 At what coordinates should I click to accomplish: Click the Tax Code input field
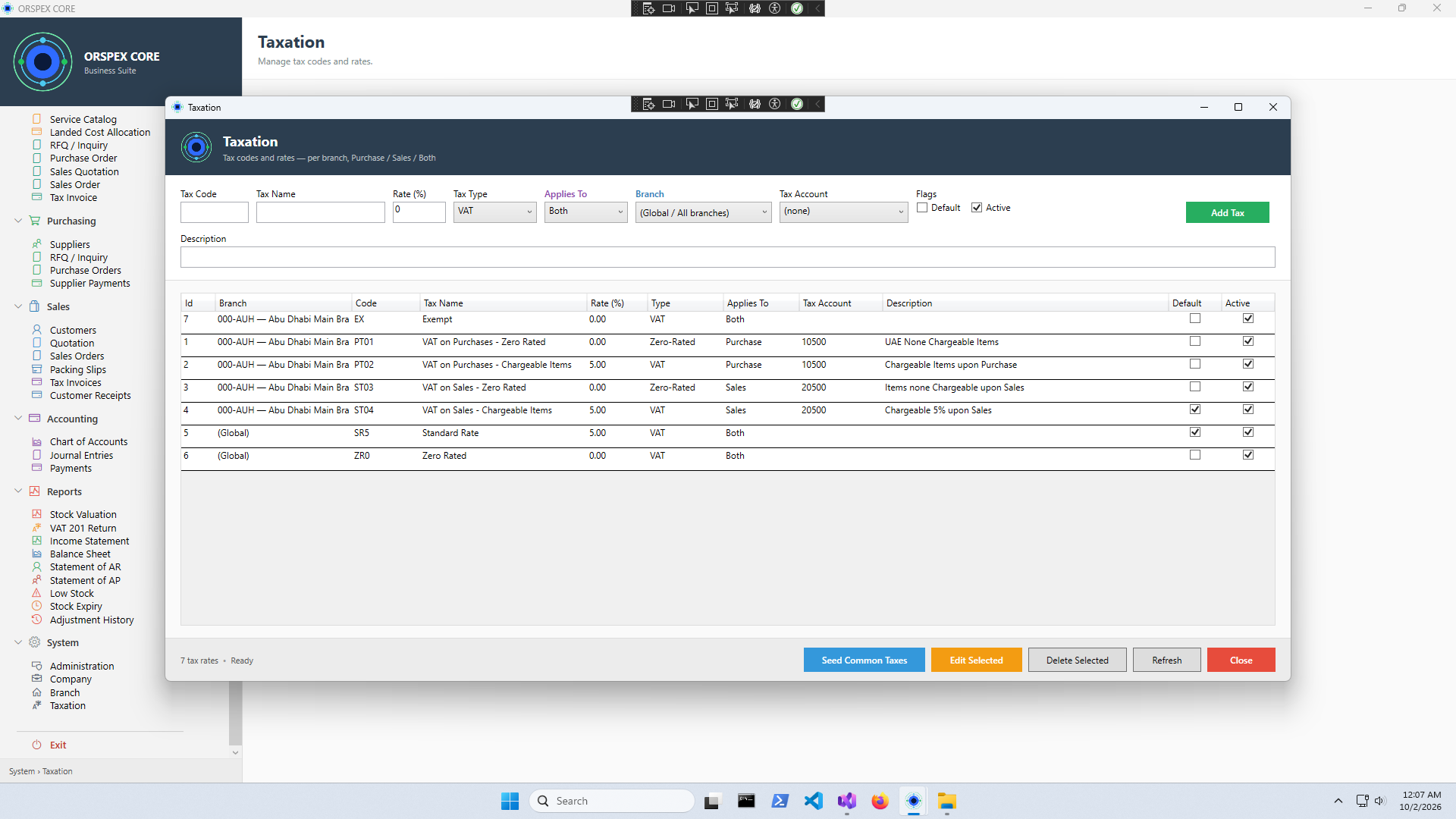214,212
